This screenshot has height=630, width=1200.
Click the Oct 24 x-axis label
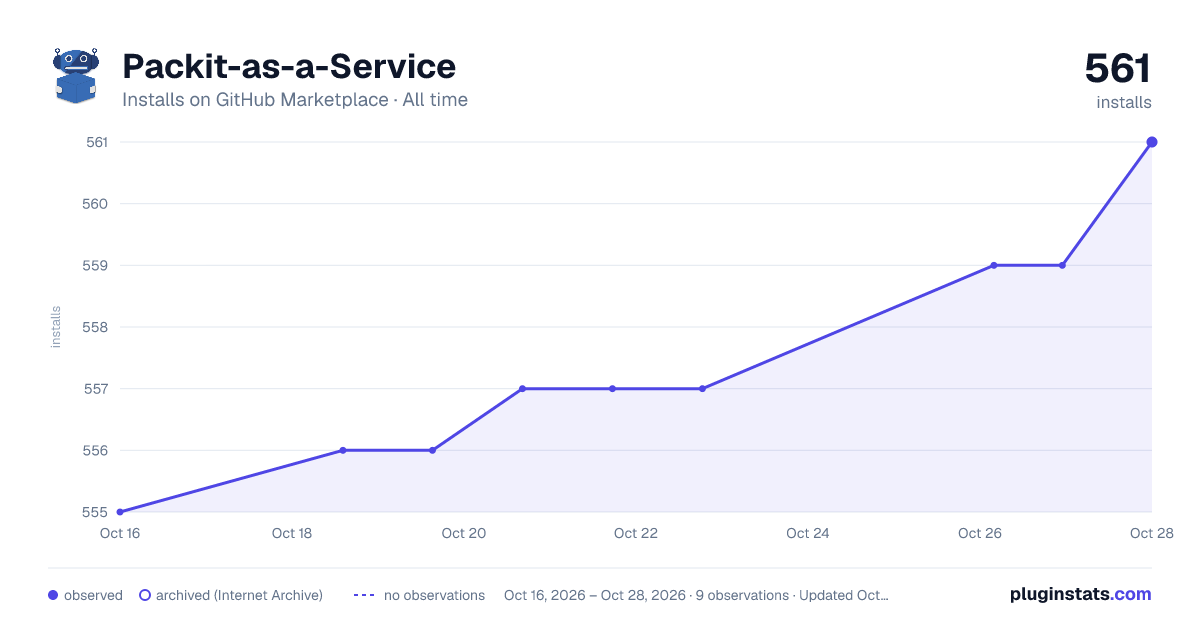click(x=808, y=533)
